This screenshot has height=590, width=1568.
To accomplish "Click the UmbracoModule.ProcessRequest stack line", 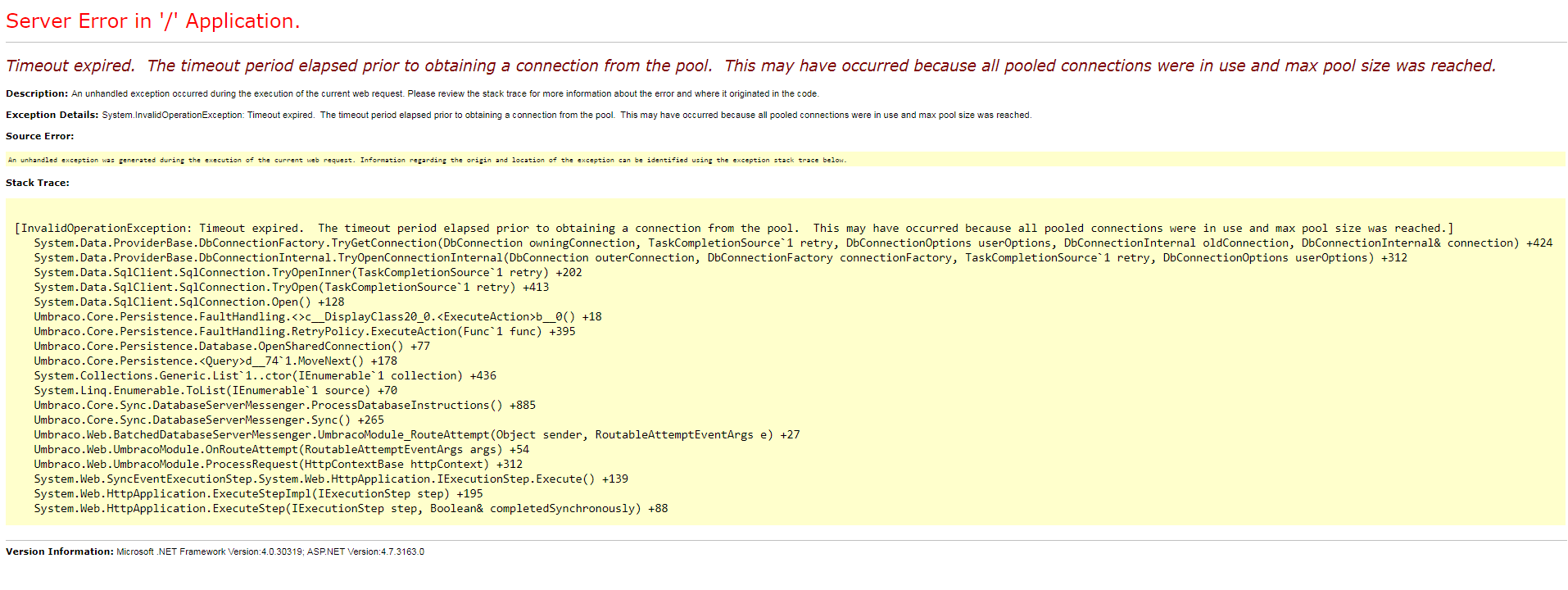I will click(278, 465).
